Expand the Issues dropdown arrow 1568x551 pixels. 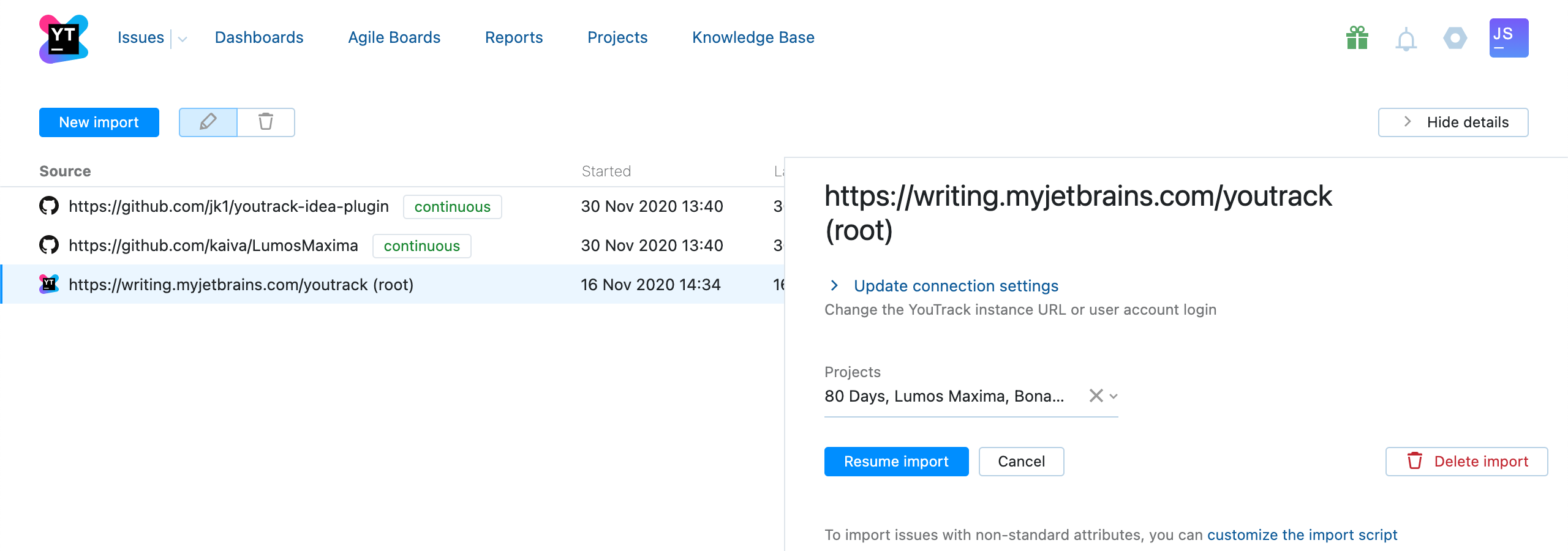(x=183, y=39)
